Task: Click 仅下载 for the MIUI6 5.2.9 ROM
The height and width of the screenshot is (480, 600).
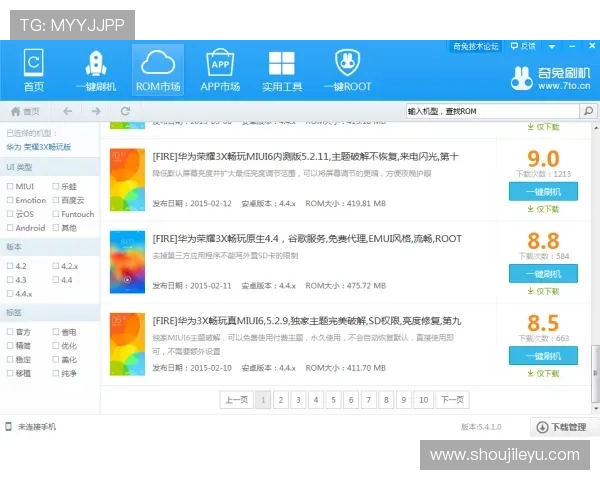Action: point(543,373)
